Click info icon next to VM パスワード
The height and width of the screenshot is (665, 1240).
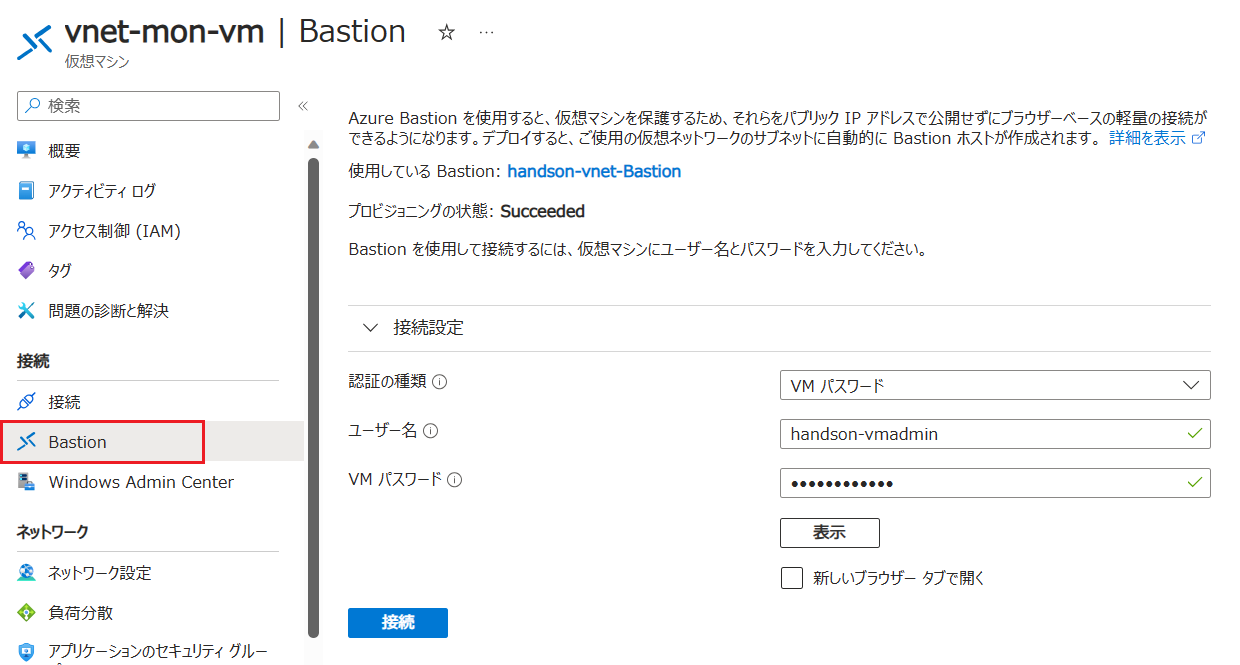tap(455, 480)
